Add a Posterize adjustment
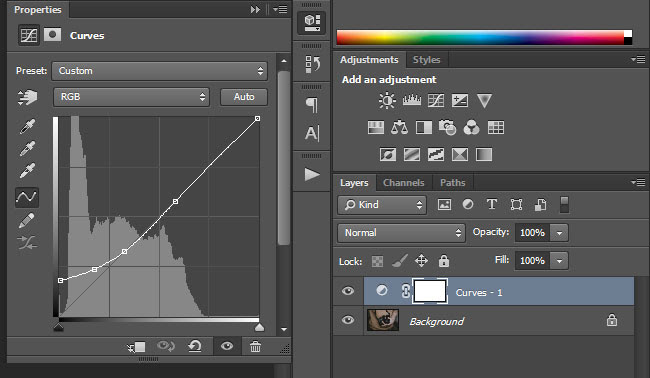This screenshot has height=378, width=650. pyautogui.click(x=412, y=155)
